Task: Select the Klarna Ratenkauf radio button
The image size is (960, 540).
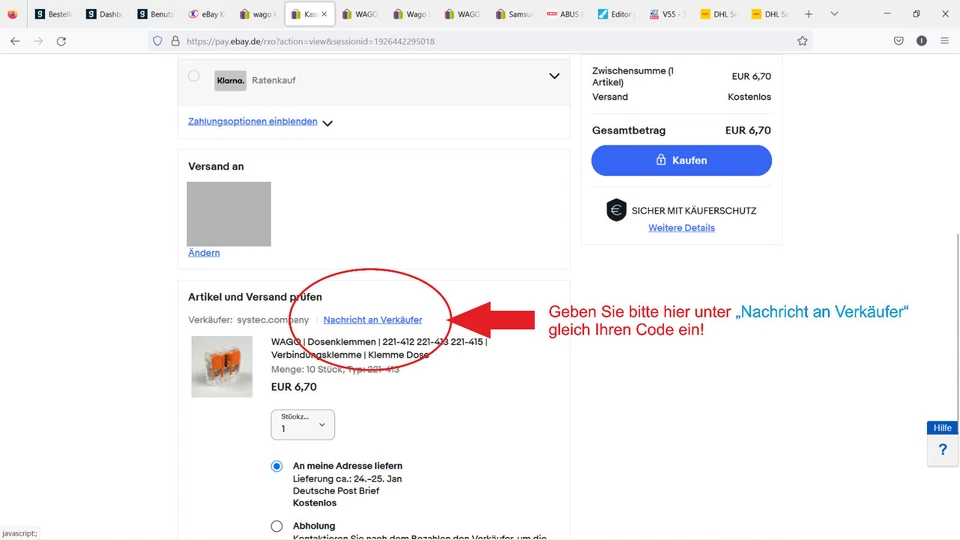Action: (x=193, y=76)
